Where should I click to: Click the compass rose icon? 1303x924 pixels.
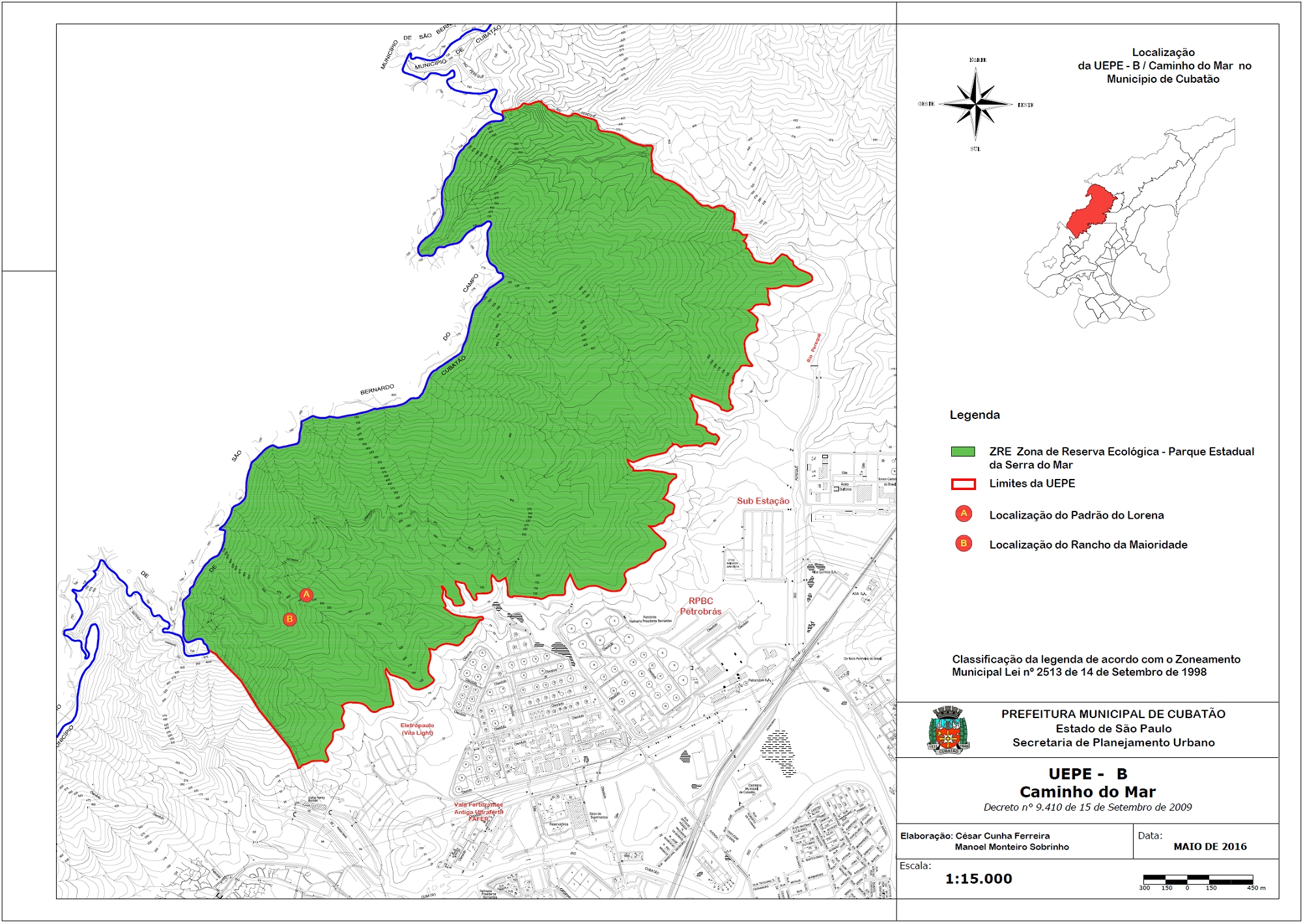(975, 104)
